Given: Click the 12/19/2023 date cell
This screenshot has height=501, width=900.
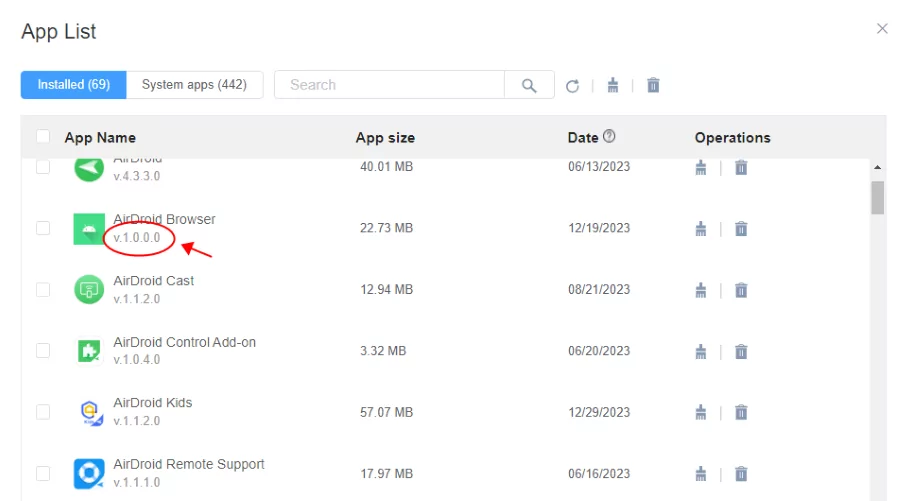Looking at the screenshot, I should point(599,228).
